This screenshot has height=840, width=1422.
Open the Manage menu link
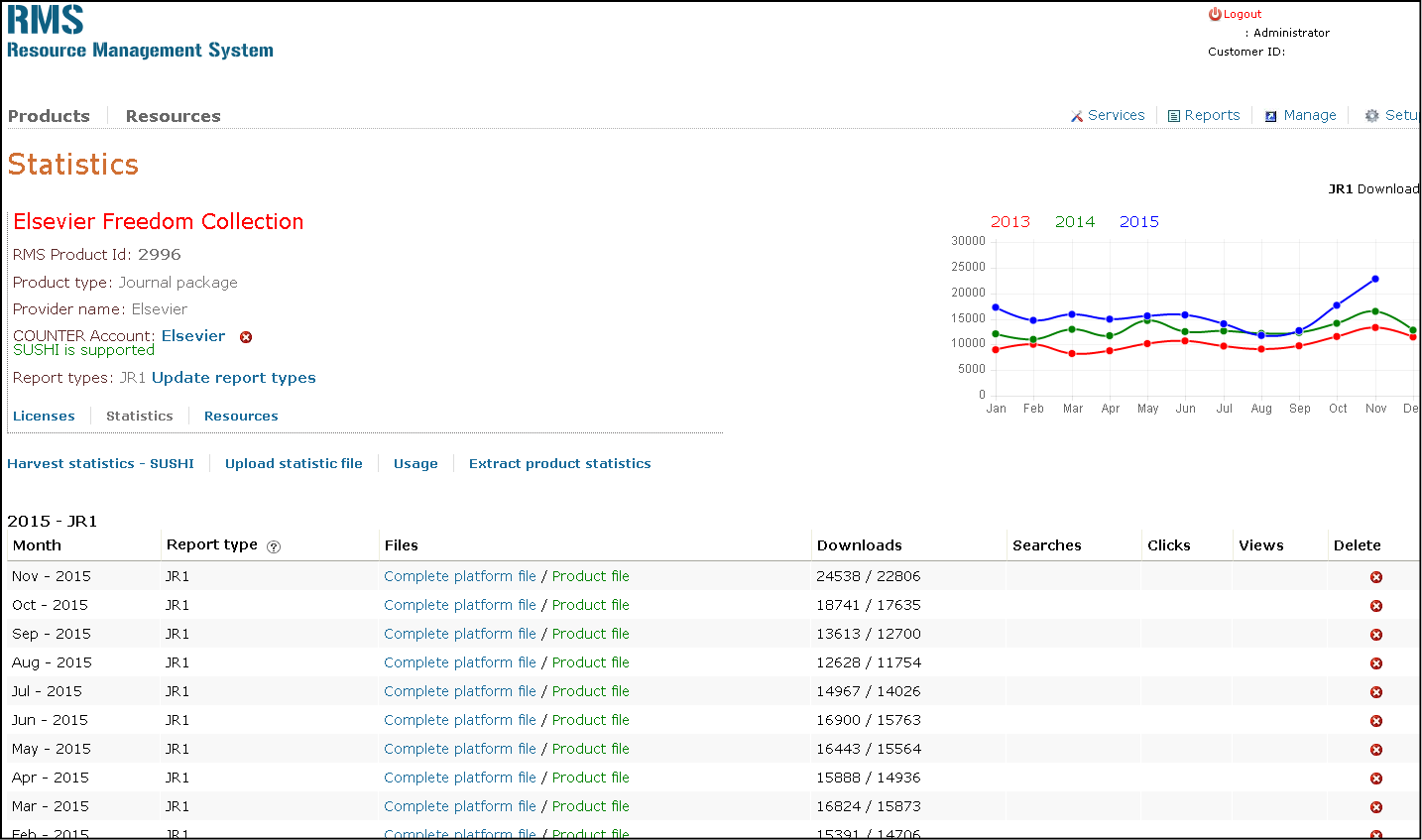[1310, 115]
